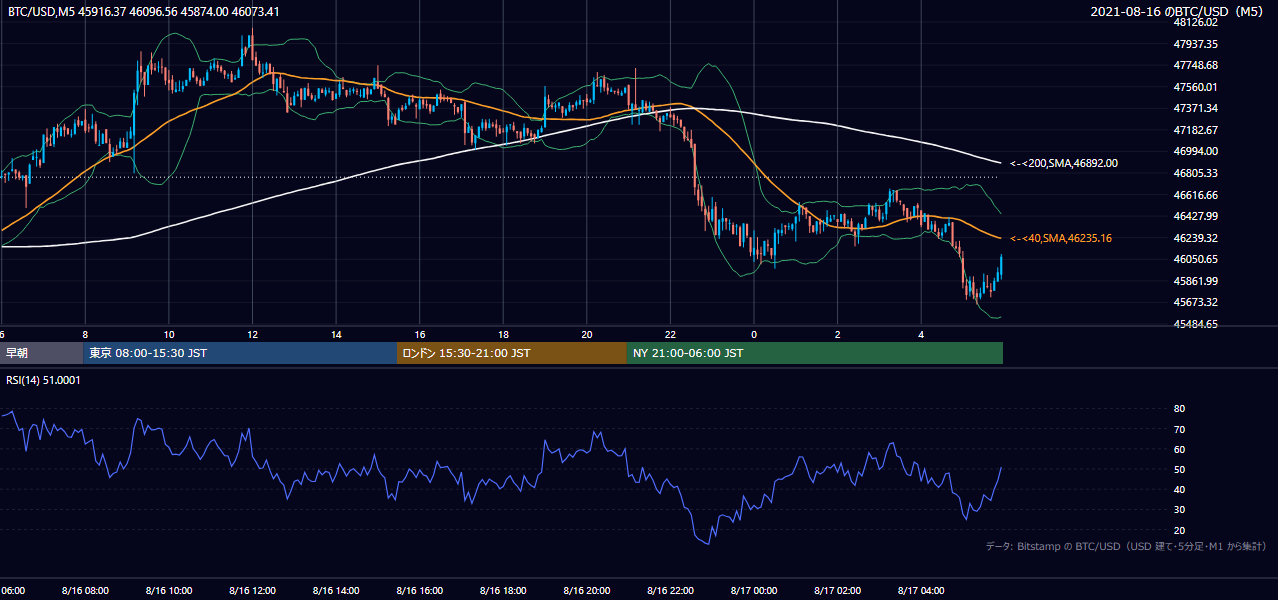This screenshot has width=1278, height=600.
Task: Click price axis label 47182.67
Action: click(1195, 130)
